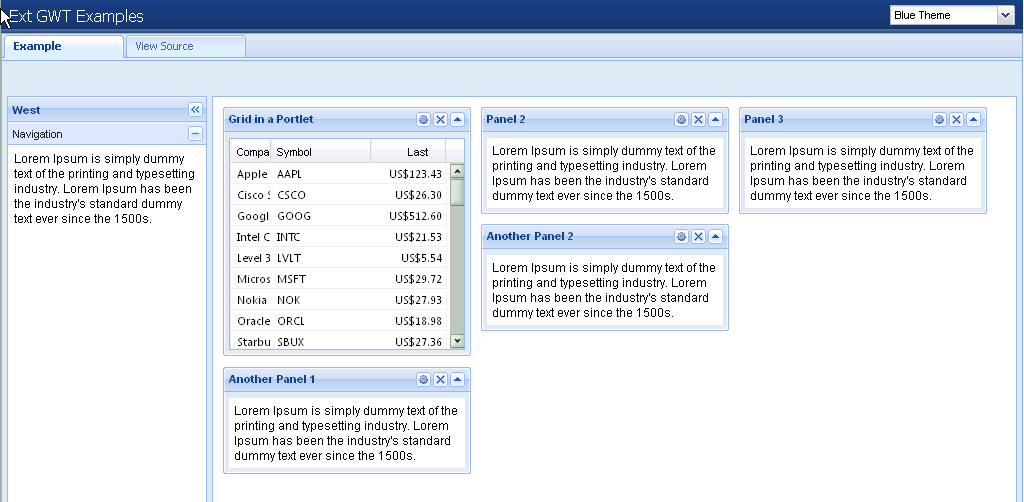Click the gear icon on Panel 3
This screenshot has height=502, width=1024.
coord(939,120)
